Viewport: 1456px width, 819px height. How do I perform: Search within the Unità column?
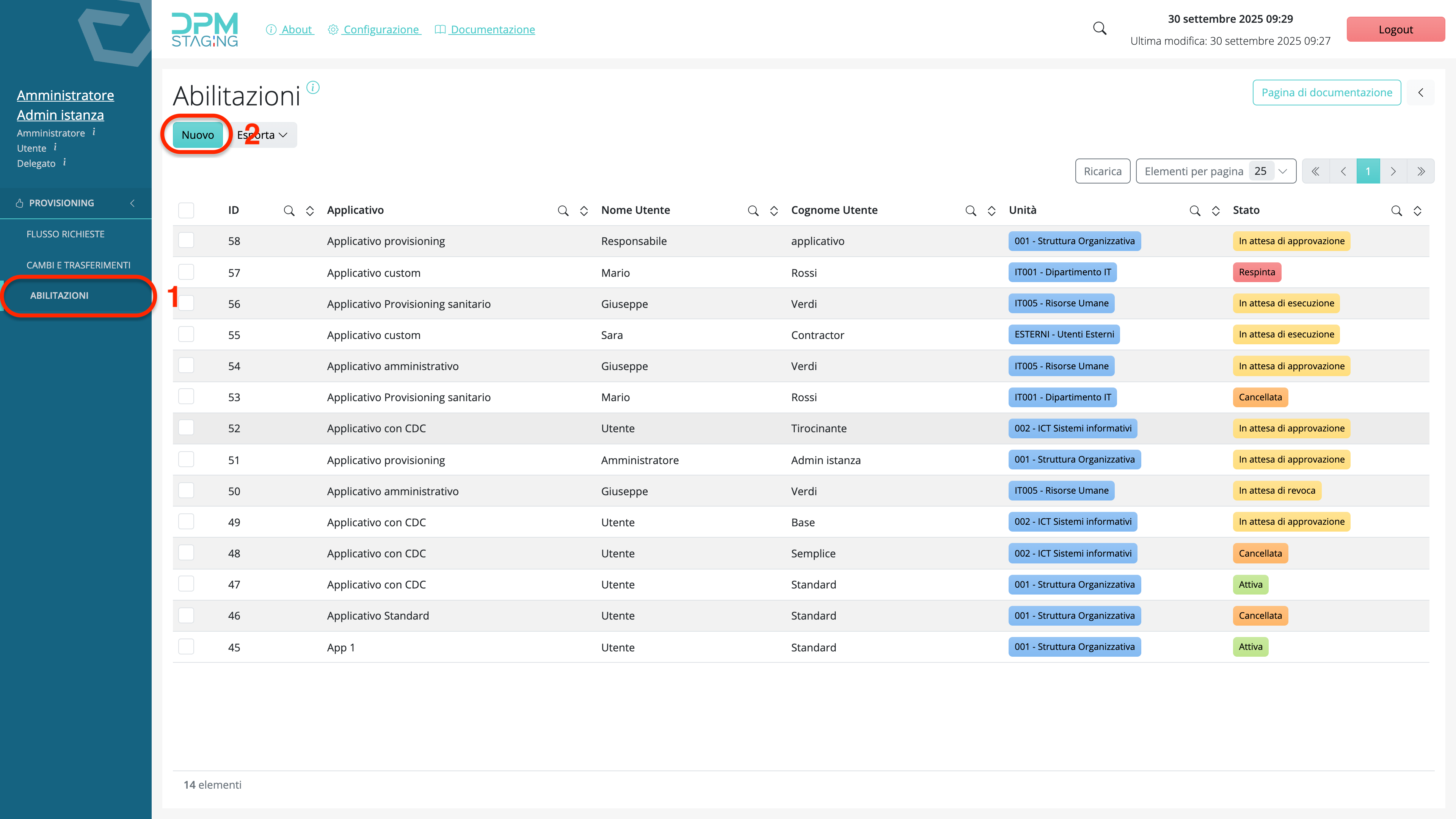pyautogui.click(x=1194, y=211)
